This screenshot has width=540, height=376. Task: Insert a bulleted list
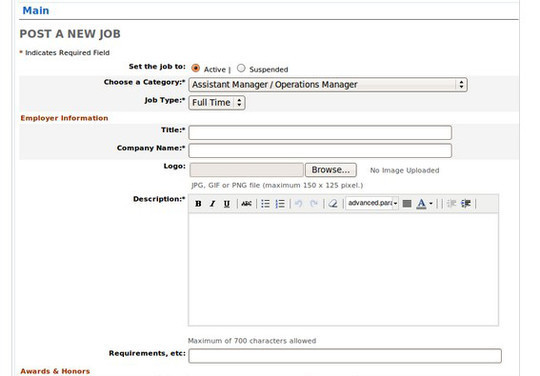(265, 203)
